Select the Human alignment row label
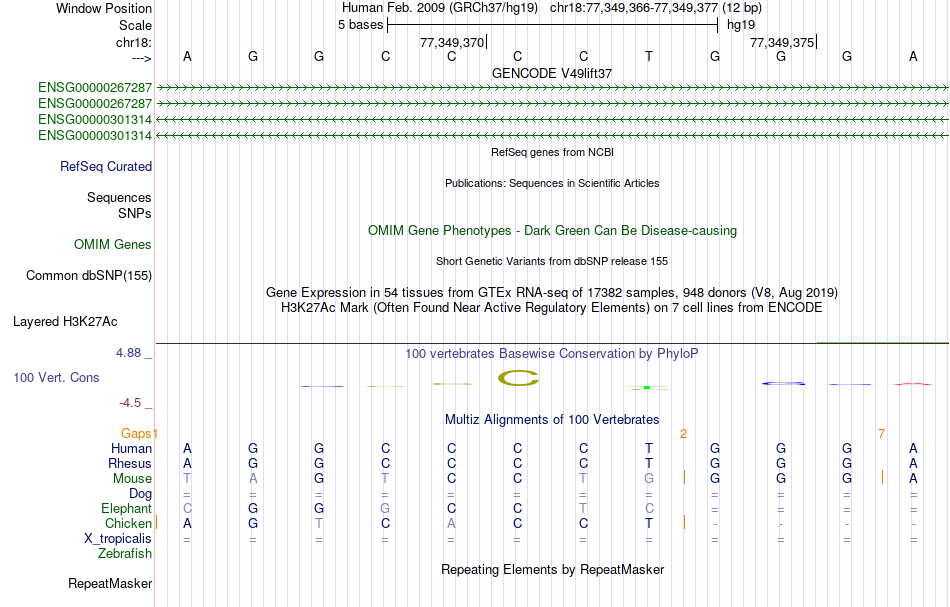Screen dimensions: 950x607 click(x=131, y=449)
